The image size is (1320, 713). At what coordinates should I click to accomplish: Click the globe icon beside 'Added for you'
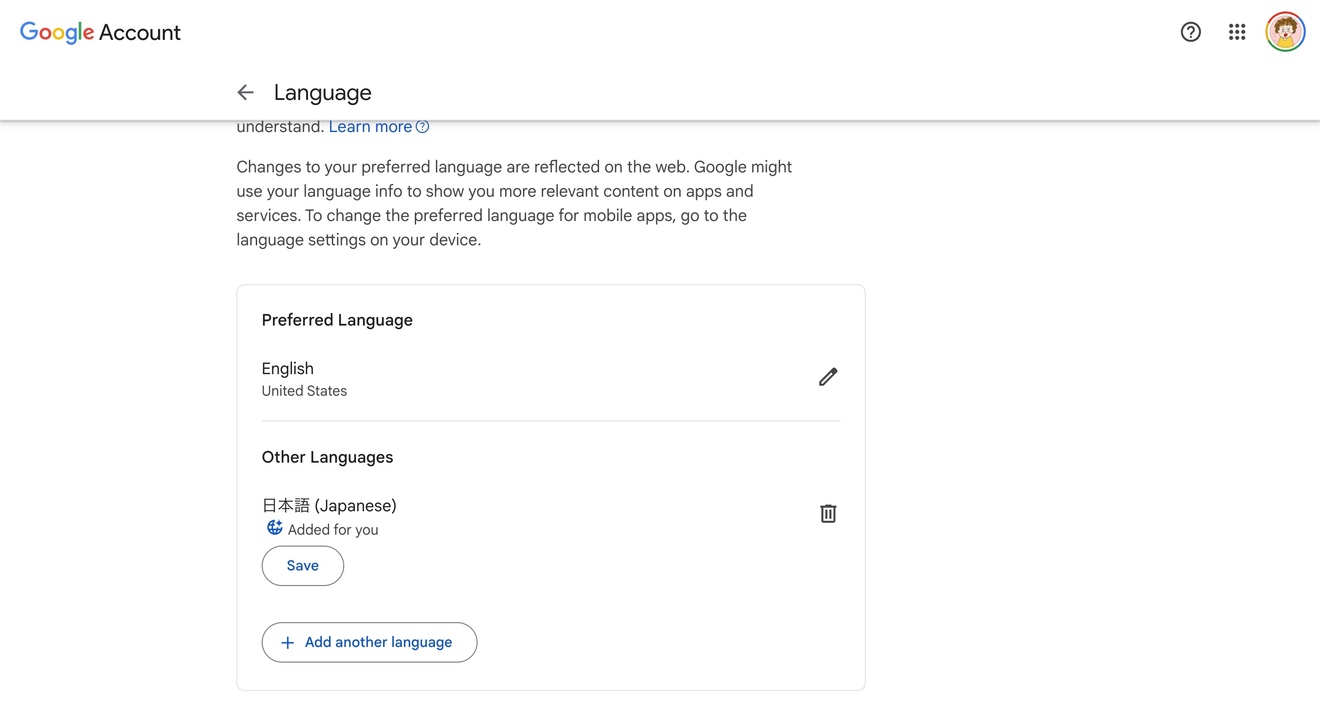tap(274, 528)
